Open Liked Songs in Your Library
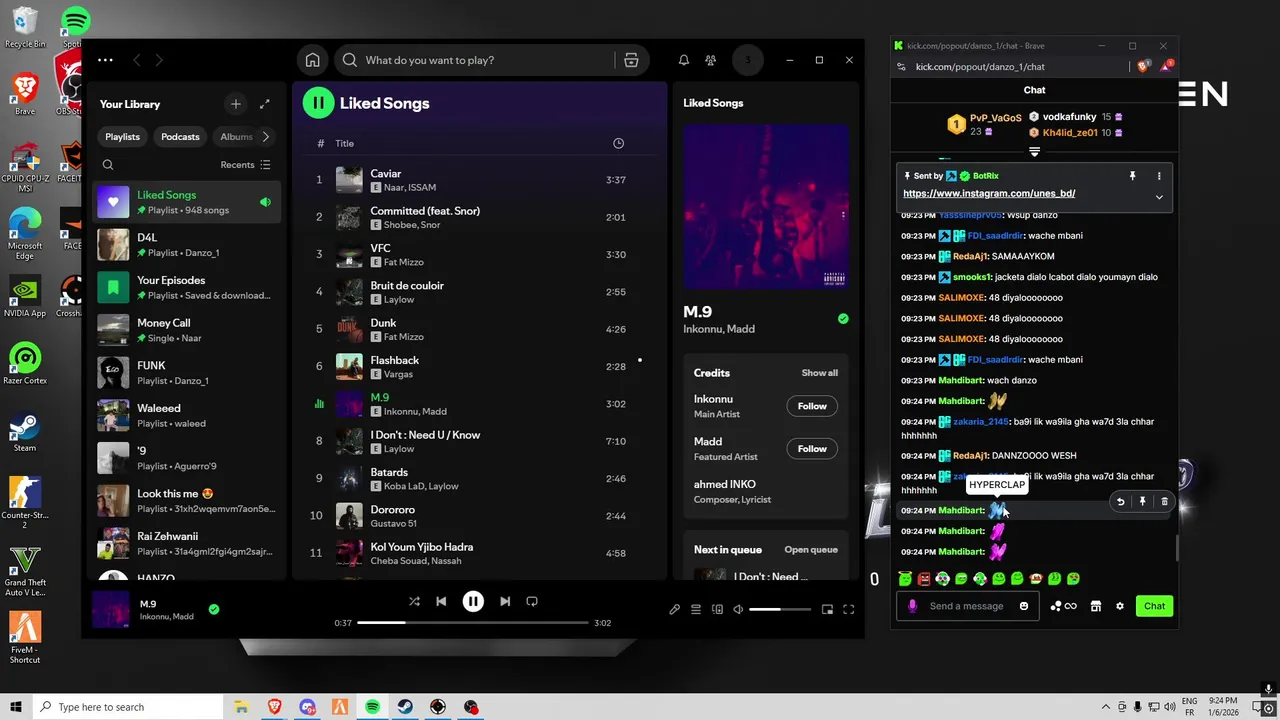The image size is (1280, 720). coord(187,202)
